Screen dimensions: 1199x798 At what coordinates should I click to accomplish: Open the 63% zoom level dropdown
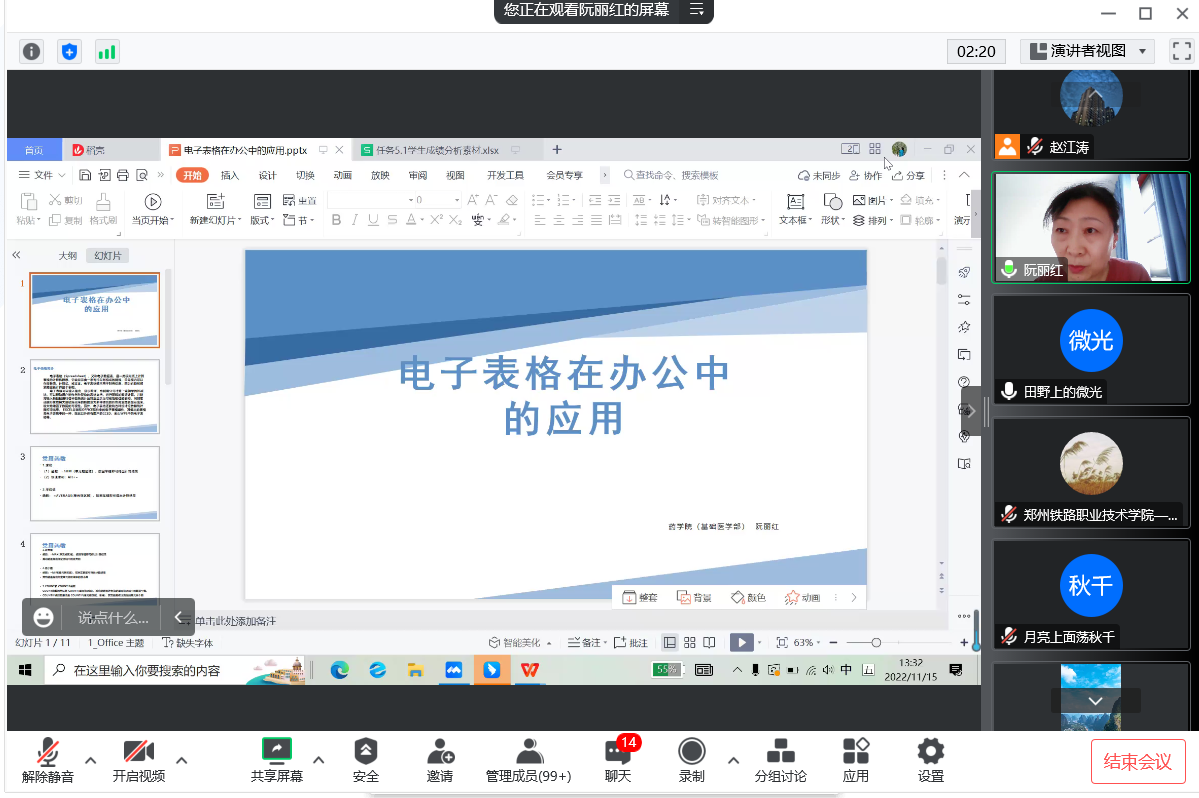click(806, 643)
